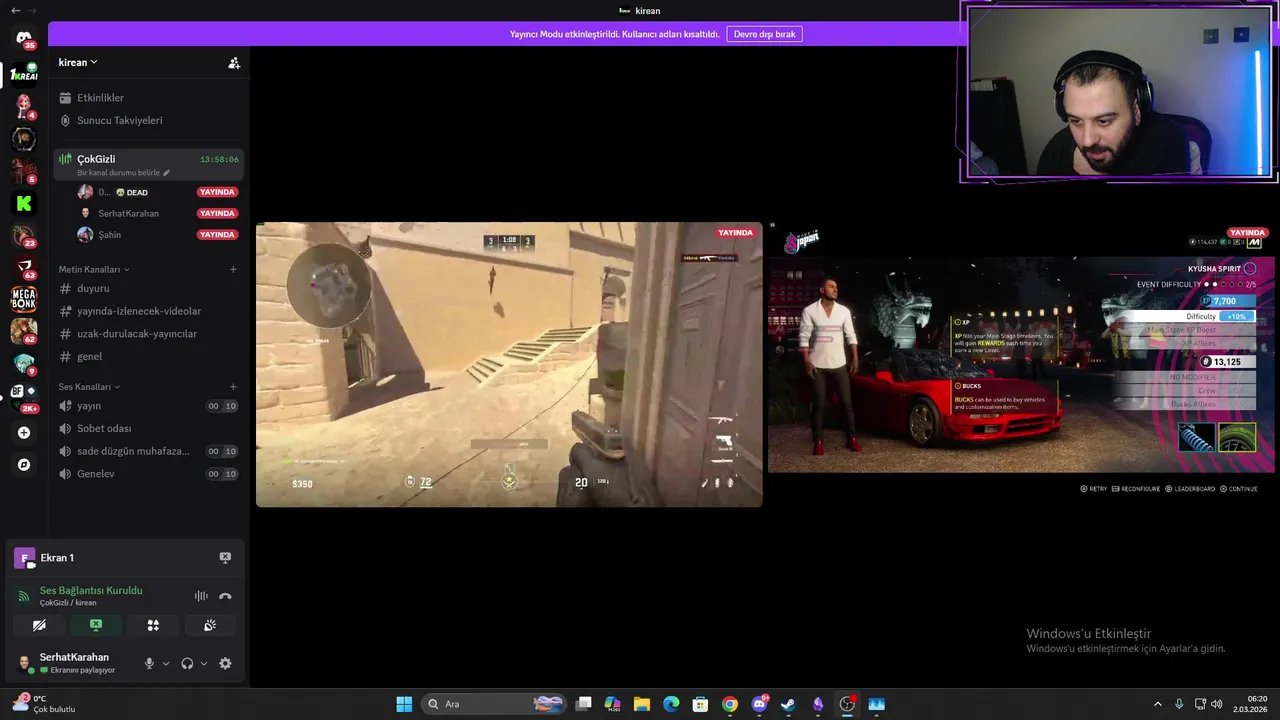Screen dimensions: 1280x720
Task: Toggle screen share with green monitor button
Action: click(x=96, y=625)
